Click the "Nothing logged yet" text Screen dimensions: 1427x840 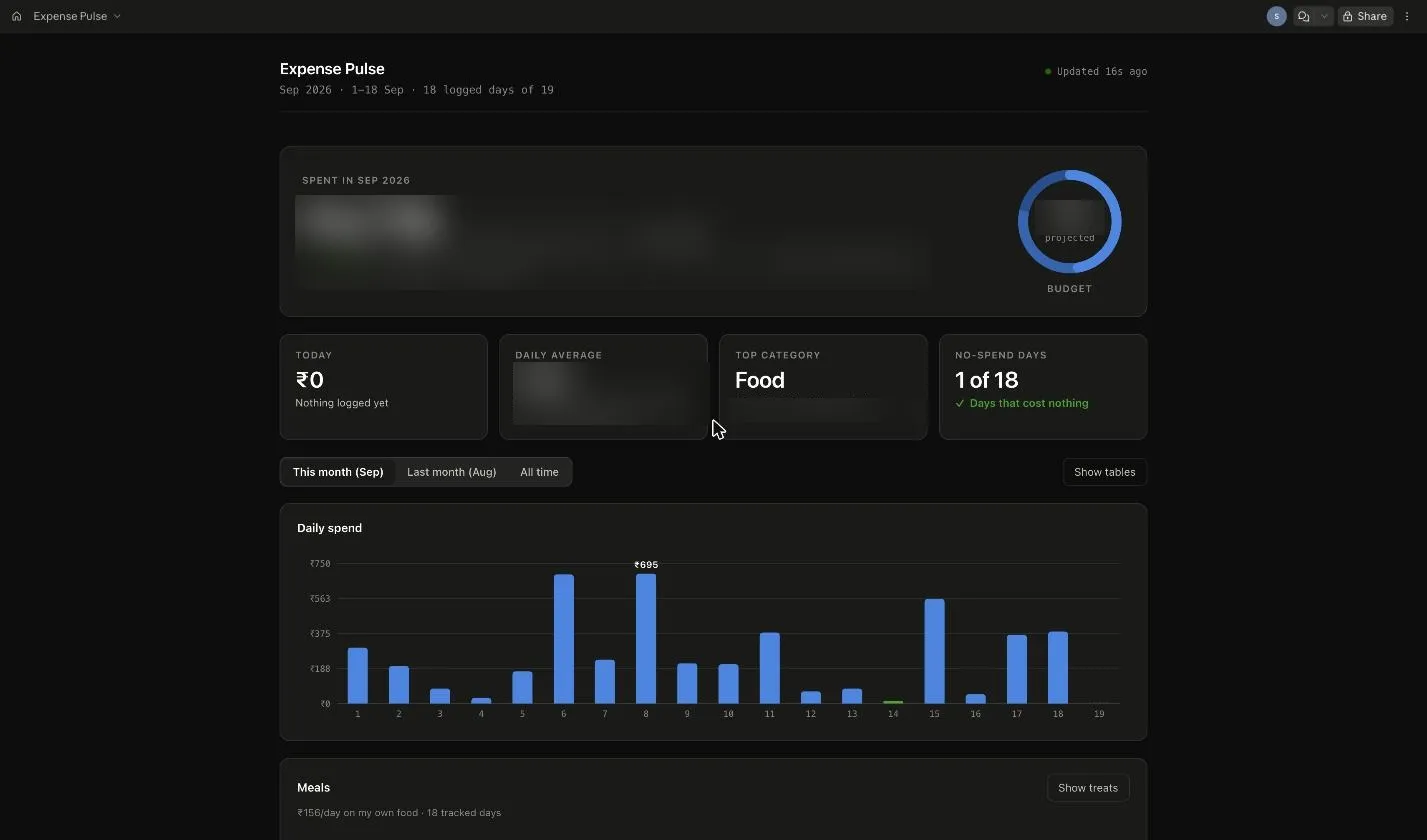point(342,403)
